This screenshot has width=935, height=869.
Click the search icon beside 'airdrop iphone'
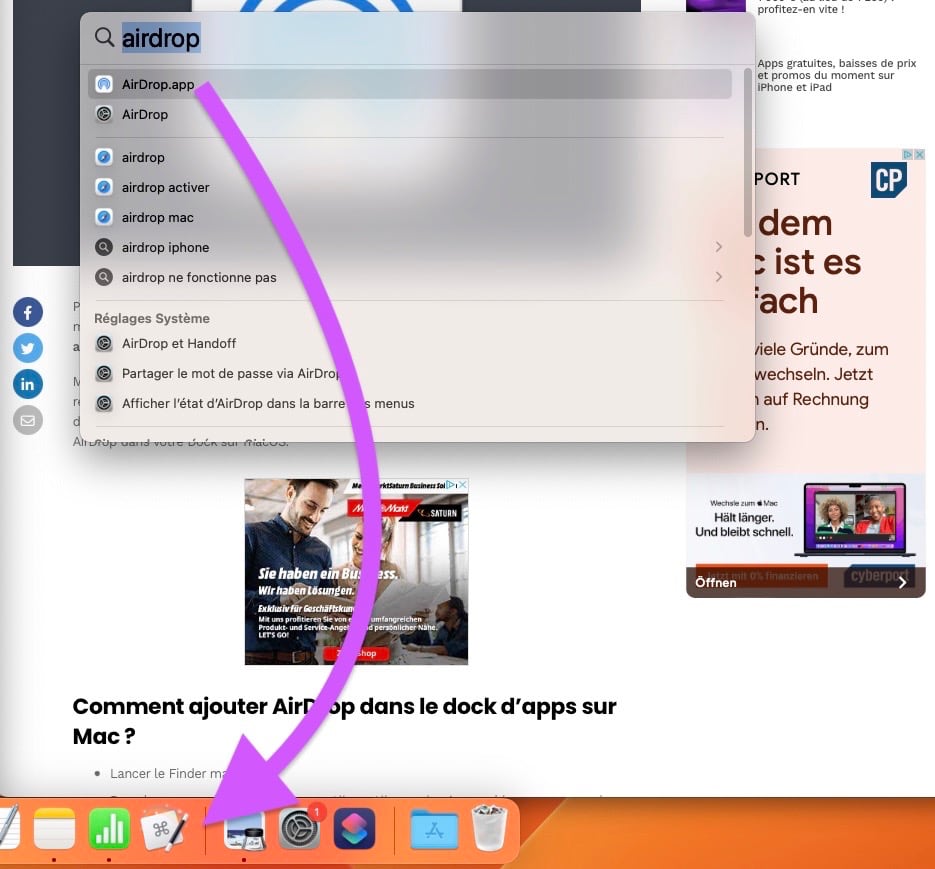coord(104,247)
